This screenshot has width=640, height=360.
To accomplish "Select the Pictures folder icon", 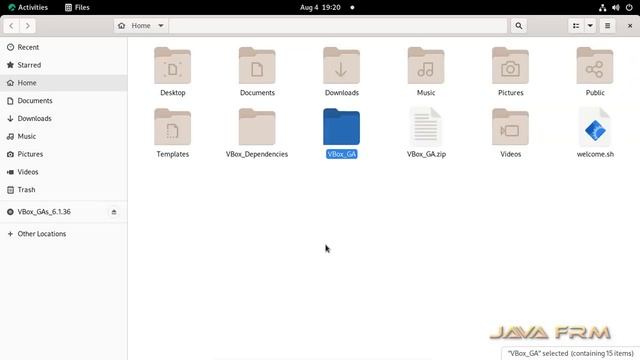I will click(x=511, y=66).
